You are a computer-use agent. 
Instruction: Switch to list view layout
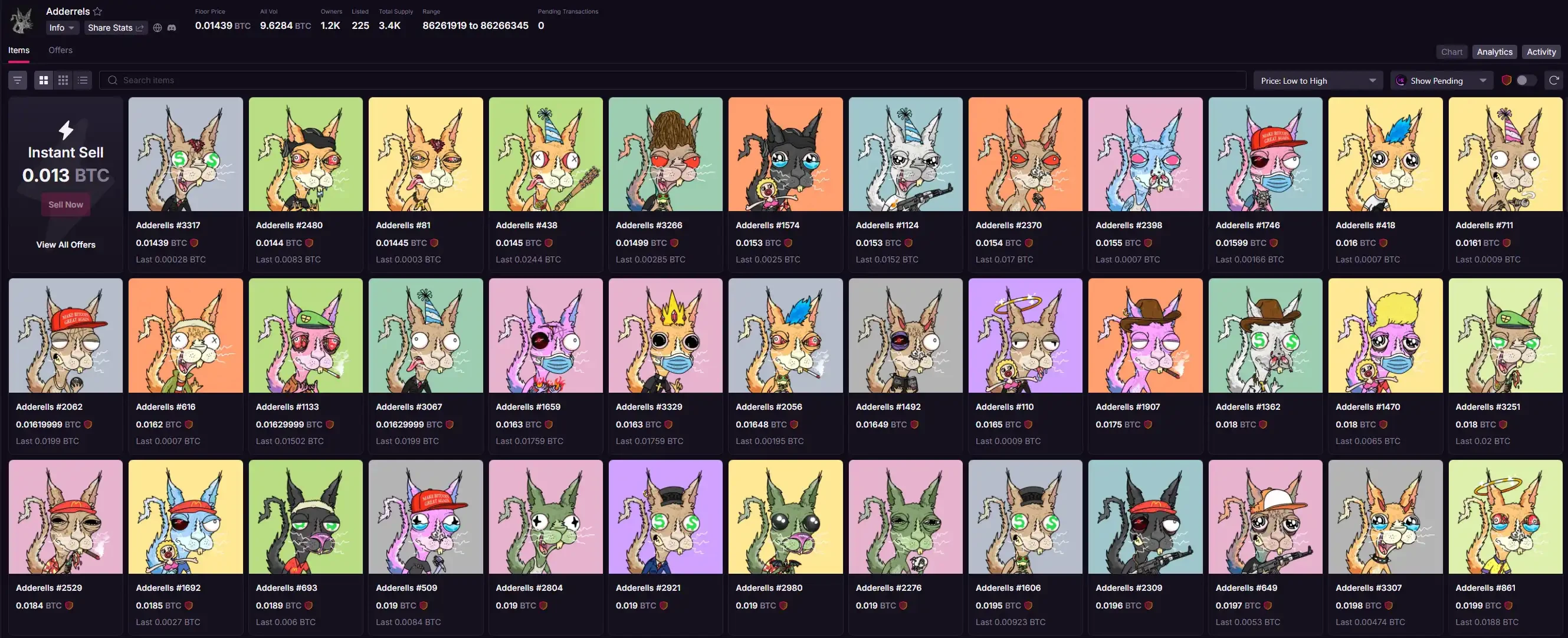[83, 80]
